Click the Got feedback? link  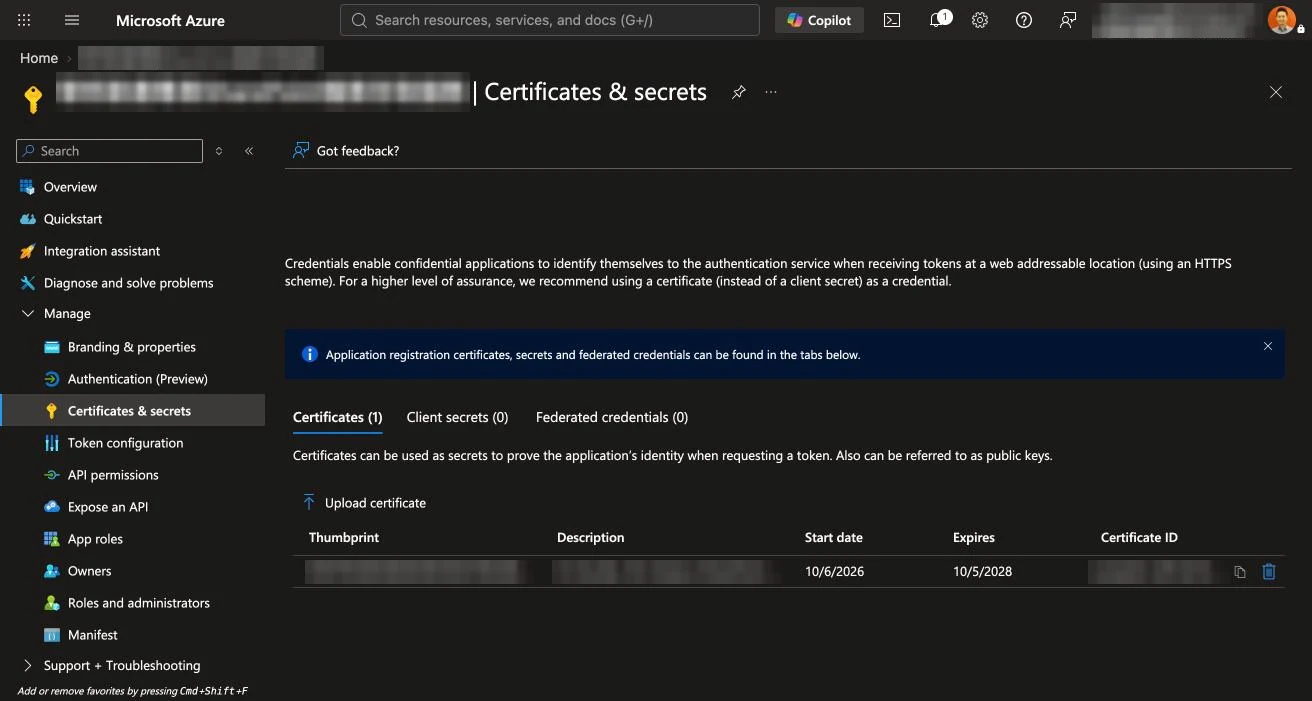[346, 151]
